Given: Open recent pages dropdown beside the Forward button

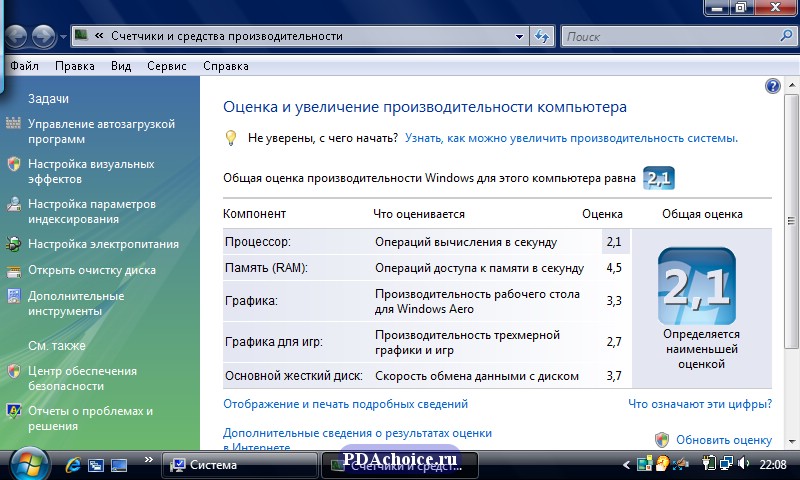Looking at the screenshot, I should click(63, 37).
